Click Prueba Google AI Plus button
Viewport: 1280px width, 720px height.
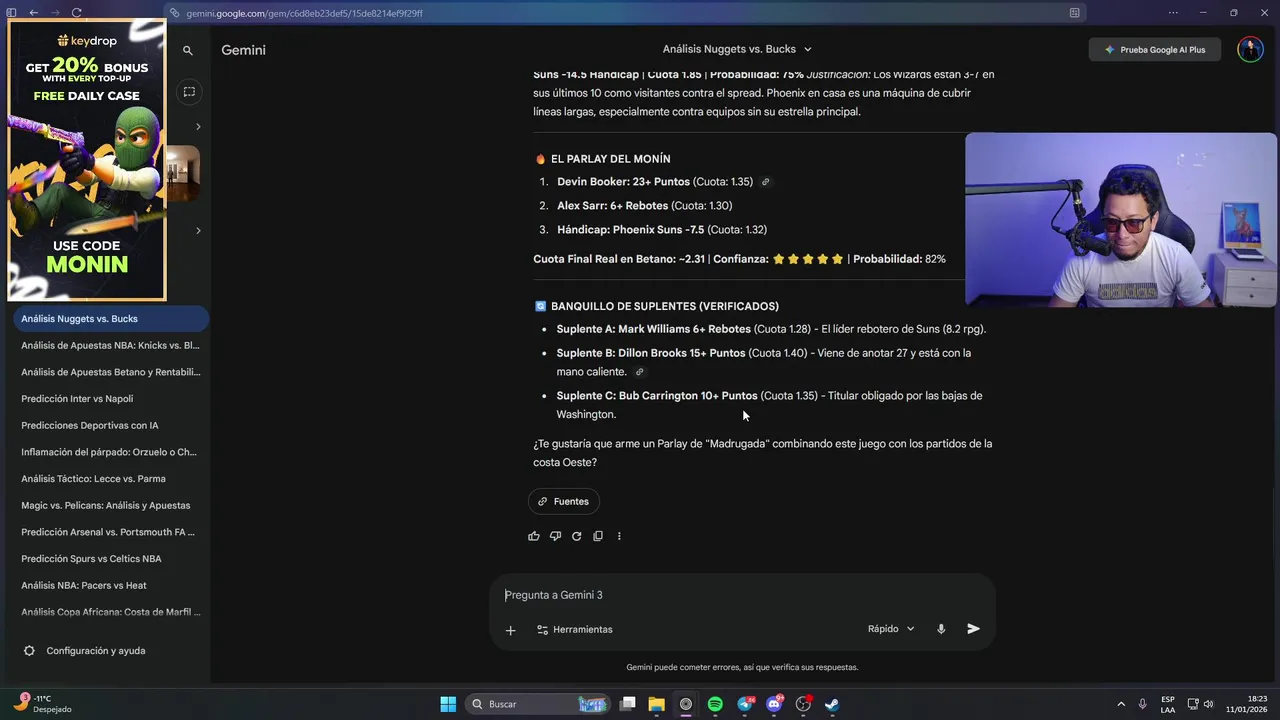1155,50
